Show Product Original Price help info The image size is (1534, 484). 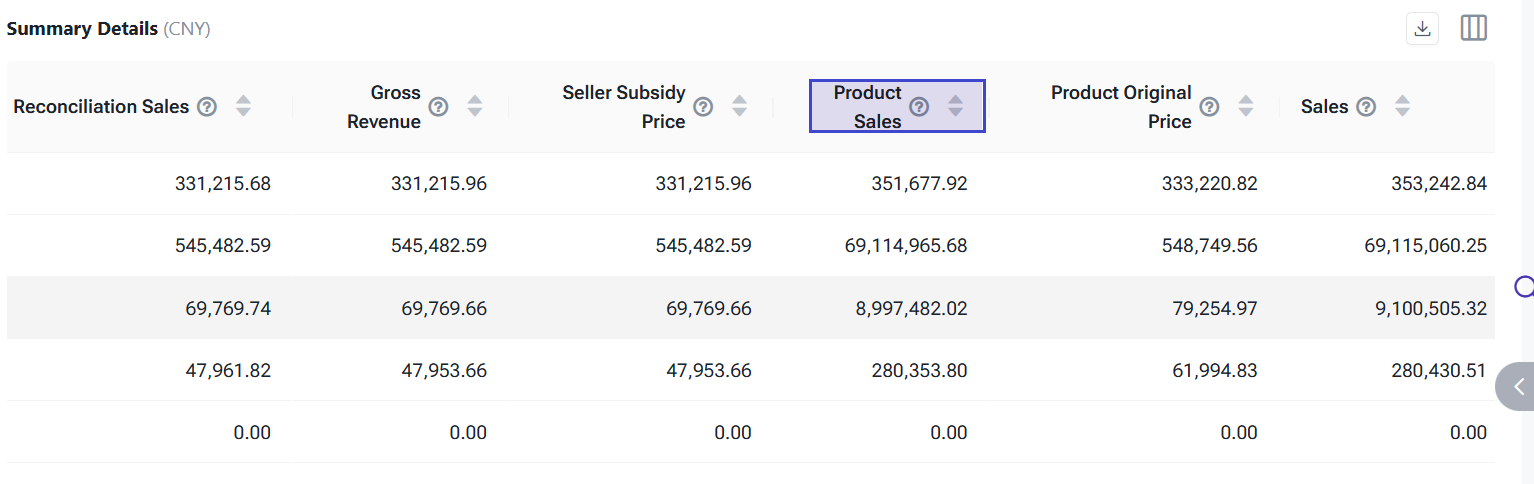[1209, 107]
